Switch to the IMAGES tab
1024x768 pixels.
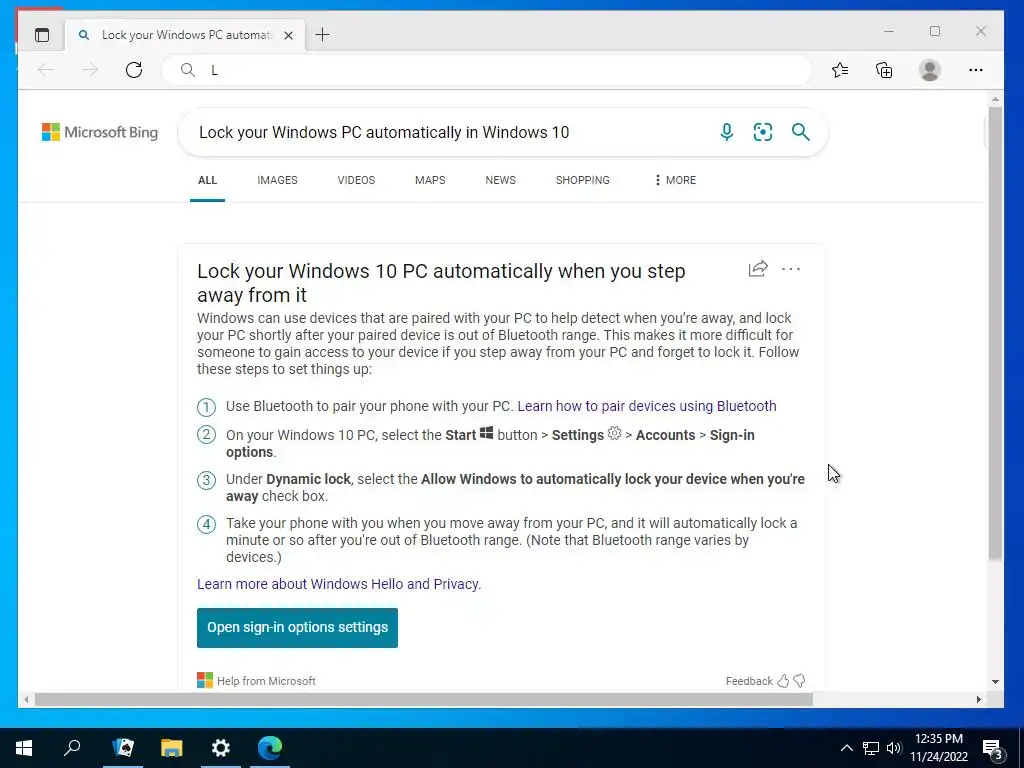pyautogui.click(x=277, y=180)
